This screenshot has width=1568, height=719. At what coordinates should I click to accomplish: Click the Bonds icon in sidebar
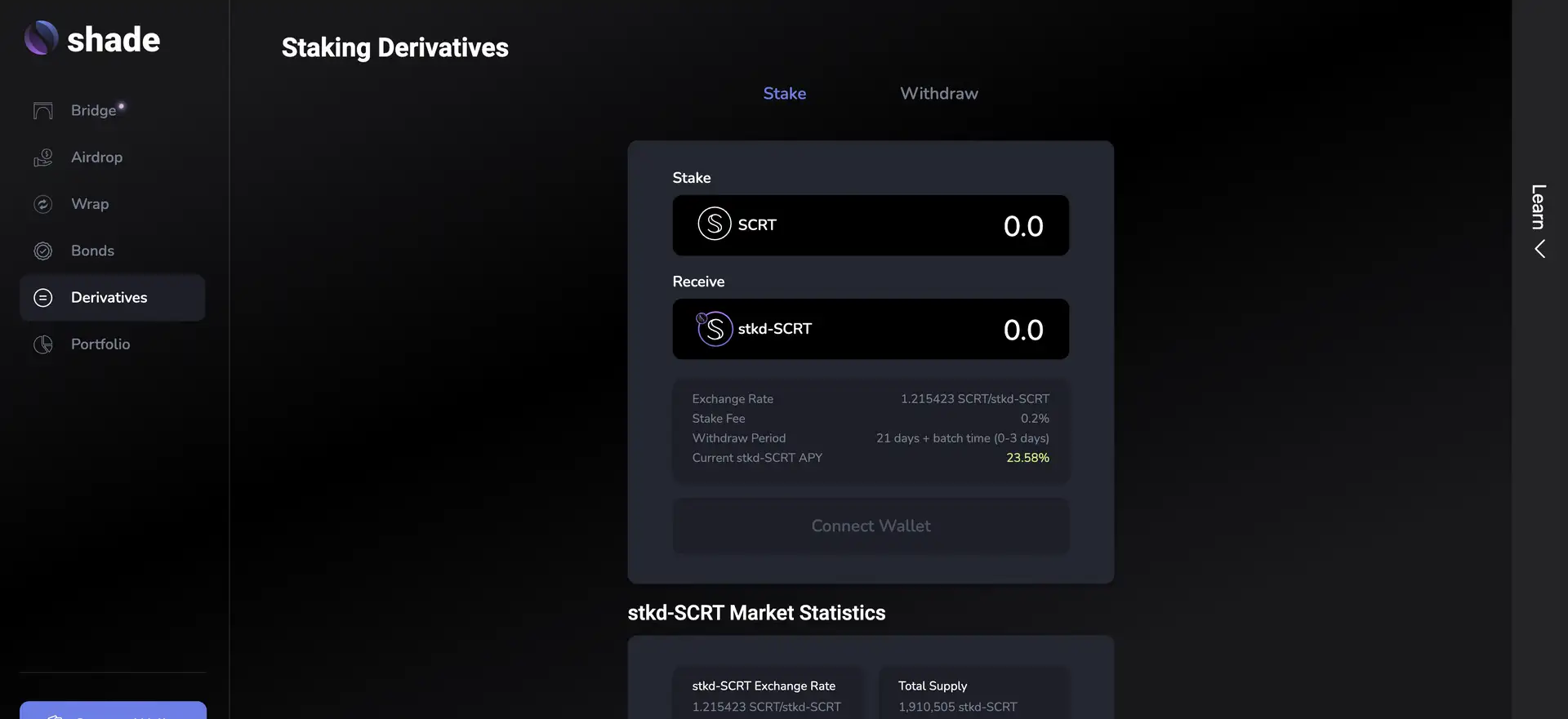coord(43,251)
